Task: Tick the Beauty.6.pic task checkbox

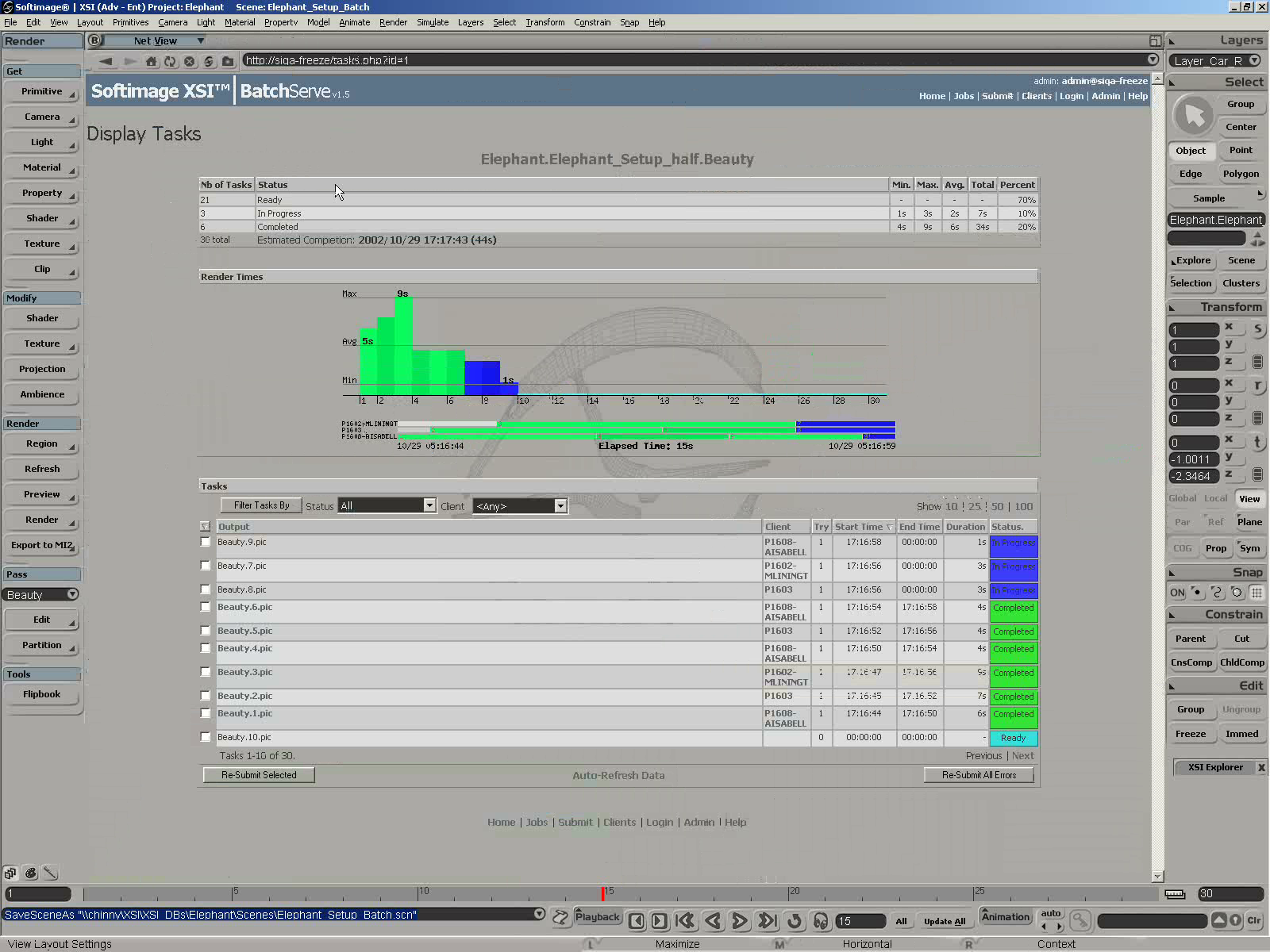Action: click(x=206, y=607)
